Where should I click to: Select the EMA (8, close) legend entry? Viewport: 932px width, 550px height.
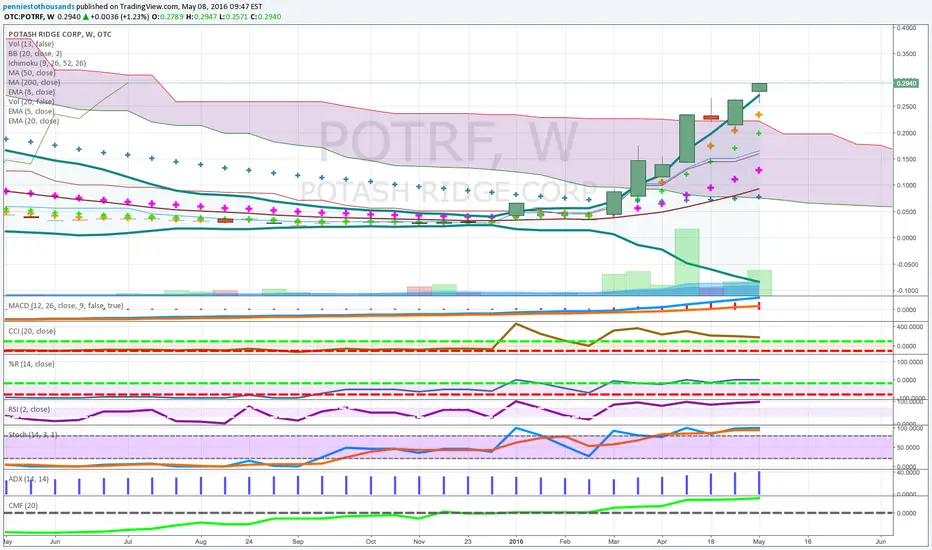pyautogui.click(x=32, y=92)
